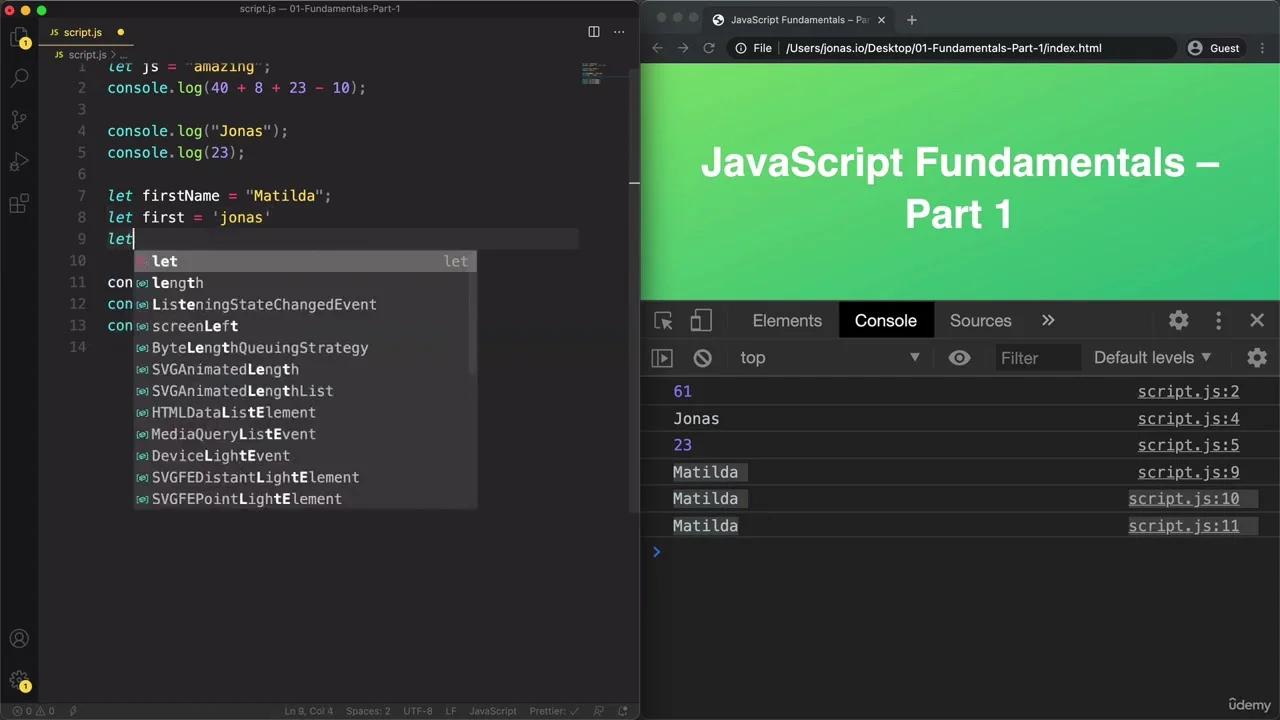This screenshot has width=1280, height=720.
Task: Show the console sidebar
Action: coord(662,358)
